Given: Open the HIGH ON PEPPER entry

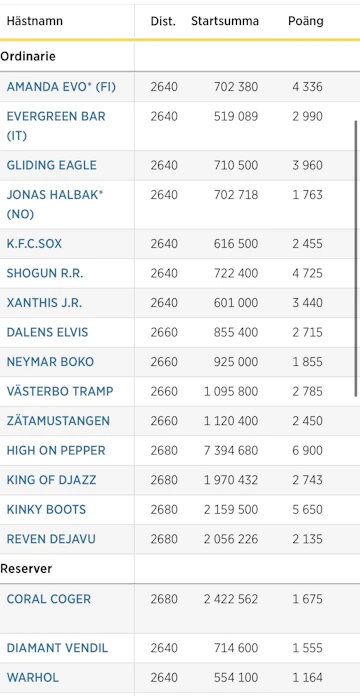Looking at the screenshot, I should click(x=56, y=451).
